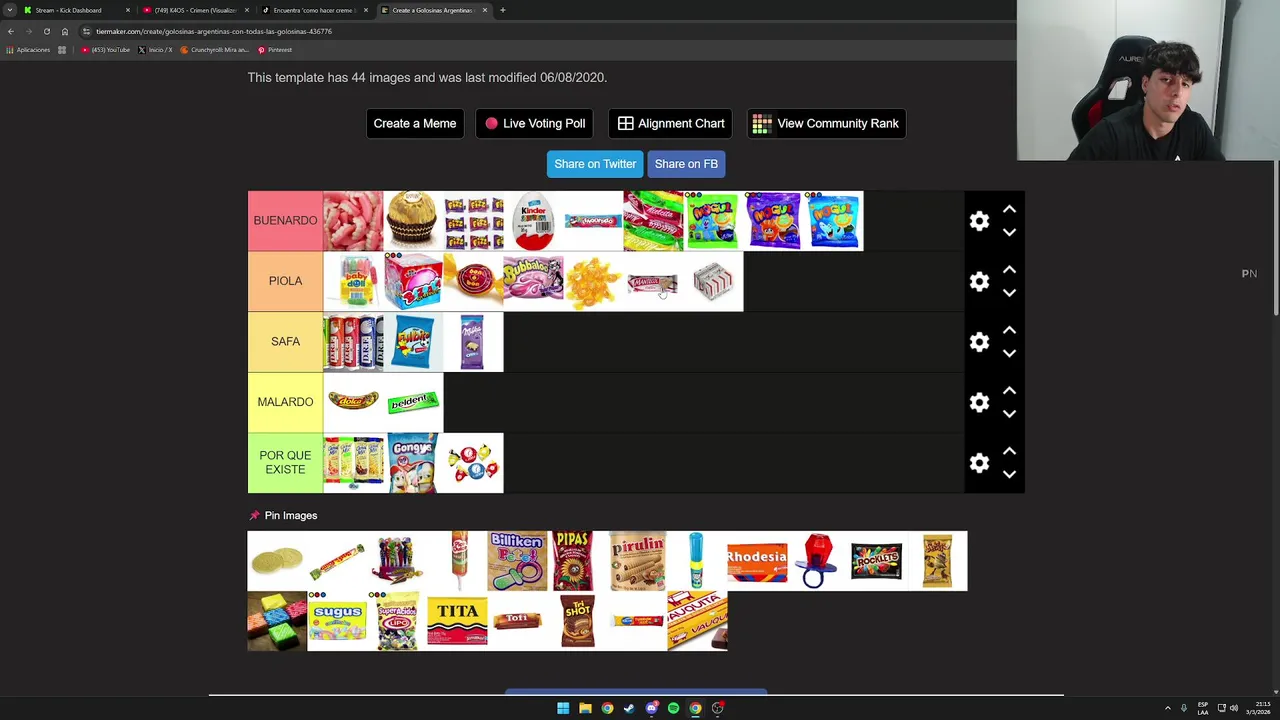Select the red ring pop image
Image resolution: width=1280 pixels, height=720 pixels.
tap(817, 561)
